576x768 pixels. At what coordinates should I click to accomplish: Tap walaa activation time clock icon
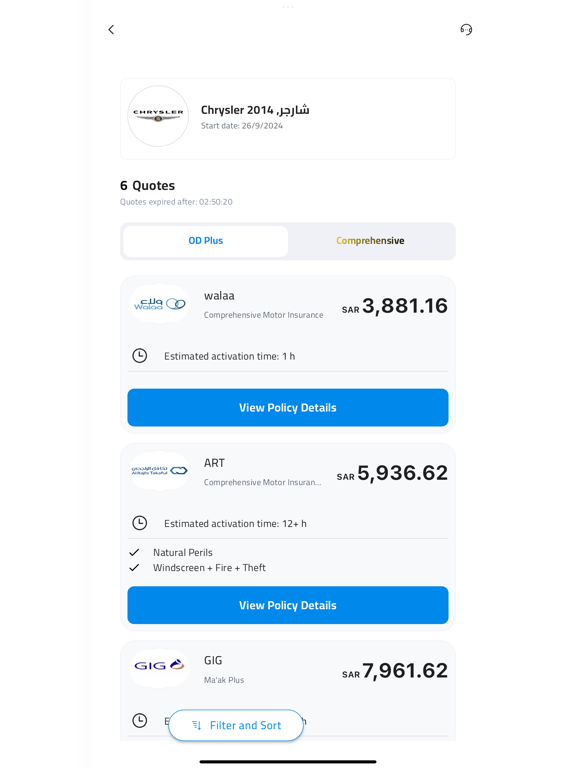coord(140,356)
